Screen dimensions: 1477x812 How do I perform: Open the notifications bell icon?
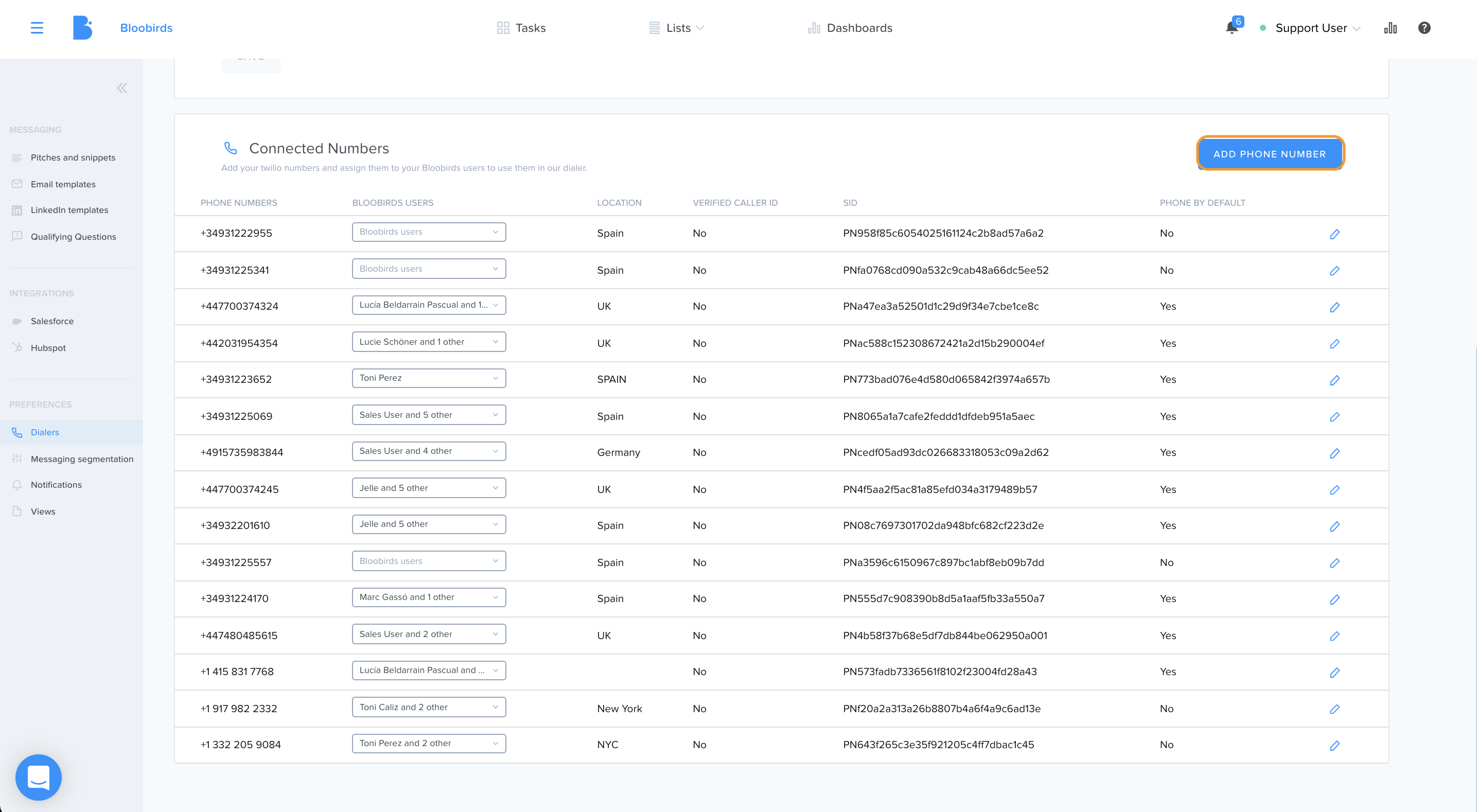tap(1231, 27)
